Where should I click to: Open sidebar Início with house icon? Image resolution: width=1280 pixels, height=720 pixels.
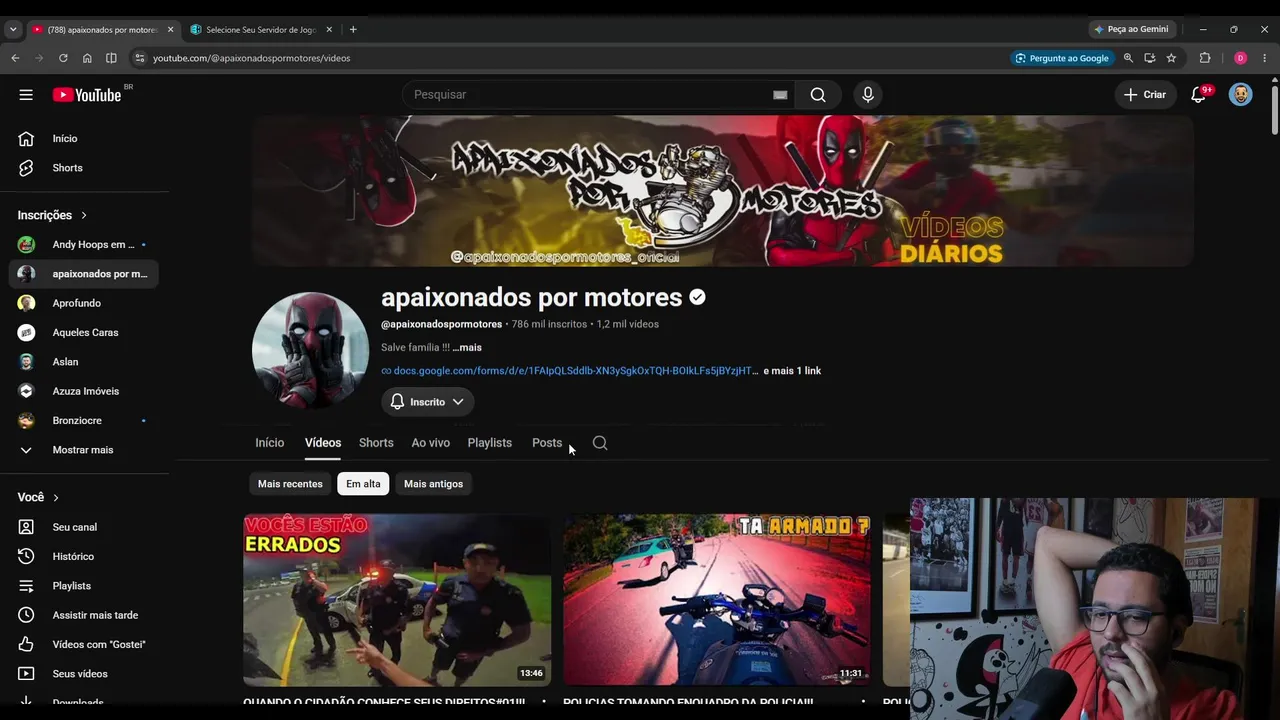coord(84,139)
